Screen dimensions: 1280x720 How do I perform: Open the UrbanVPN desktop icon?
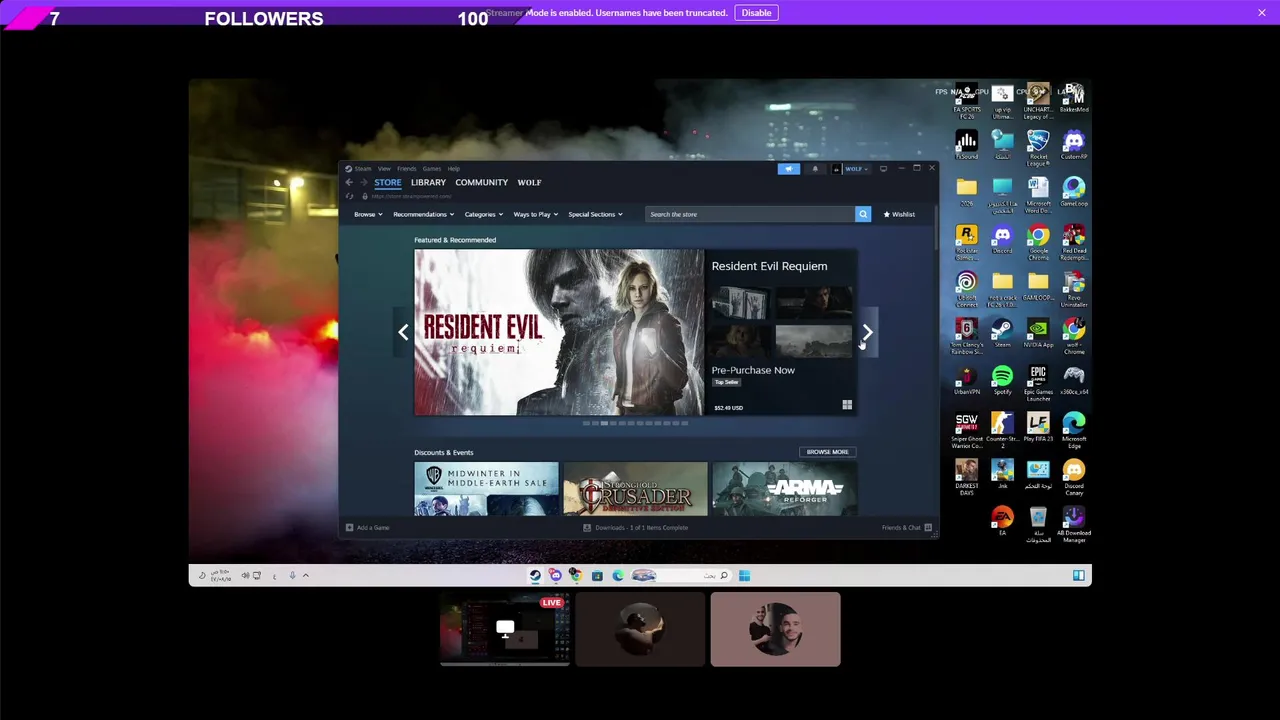pyautogui.click(x=966, y=380)
